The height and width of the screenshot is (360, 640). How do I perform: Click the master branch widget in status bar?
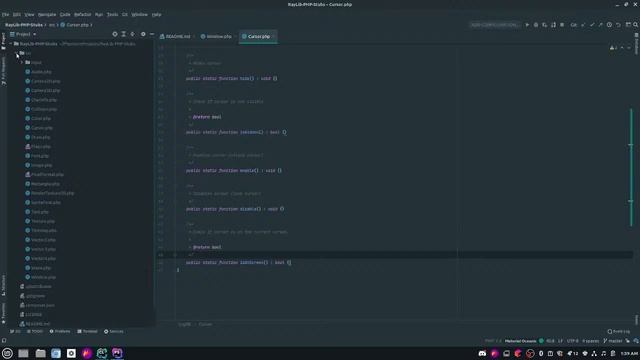[x=613, y=341]
